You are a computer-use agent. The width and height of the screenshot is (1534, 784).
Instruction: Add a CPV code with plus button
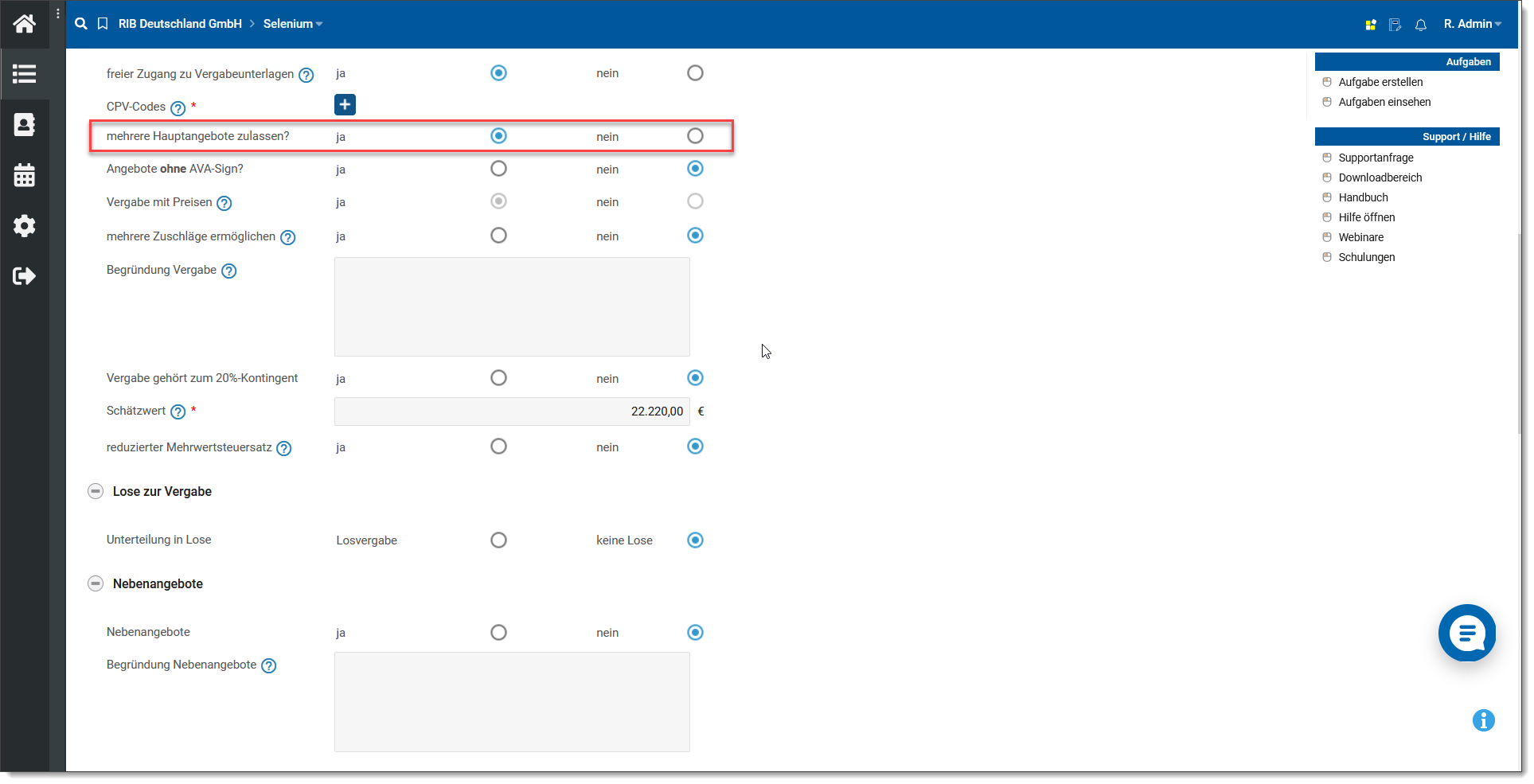(x=345, y=104)
